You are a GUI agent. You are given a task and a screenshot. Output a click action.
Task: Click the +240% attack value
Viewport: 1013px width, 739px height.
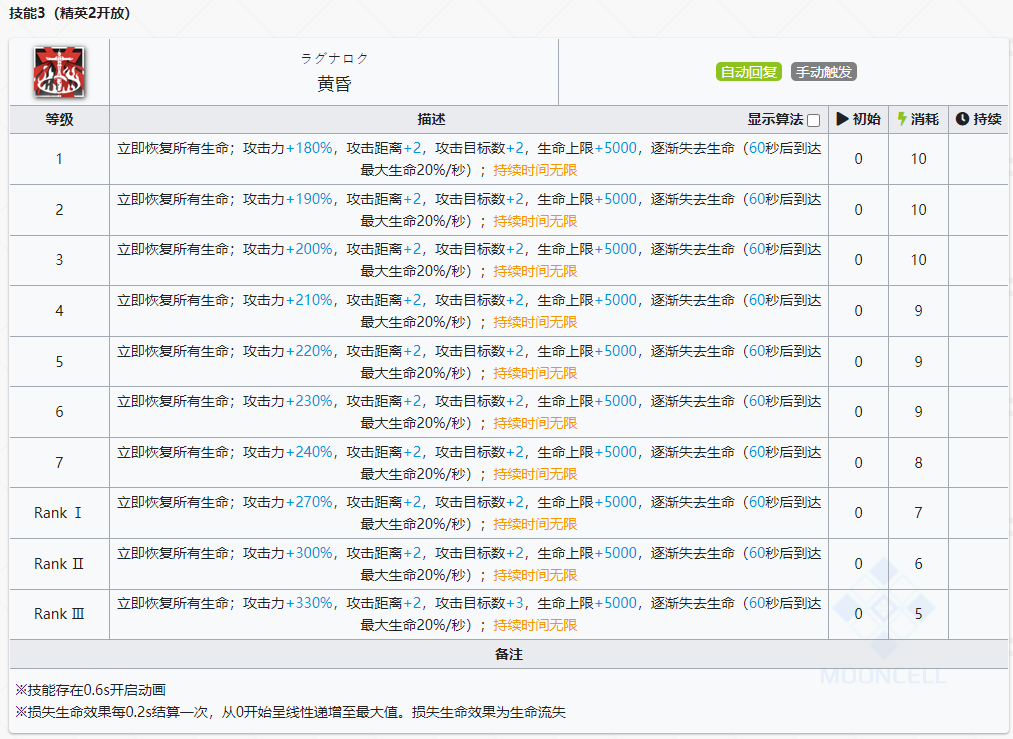pyautogui.click(x=309, y=452)
